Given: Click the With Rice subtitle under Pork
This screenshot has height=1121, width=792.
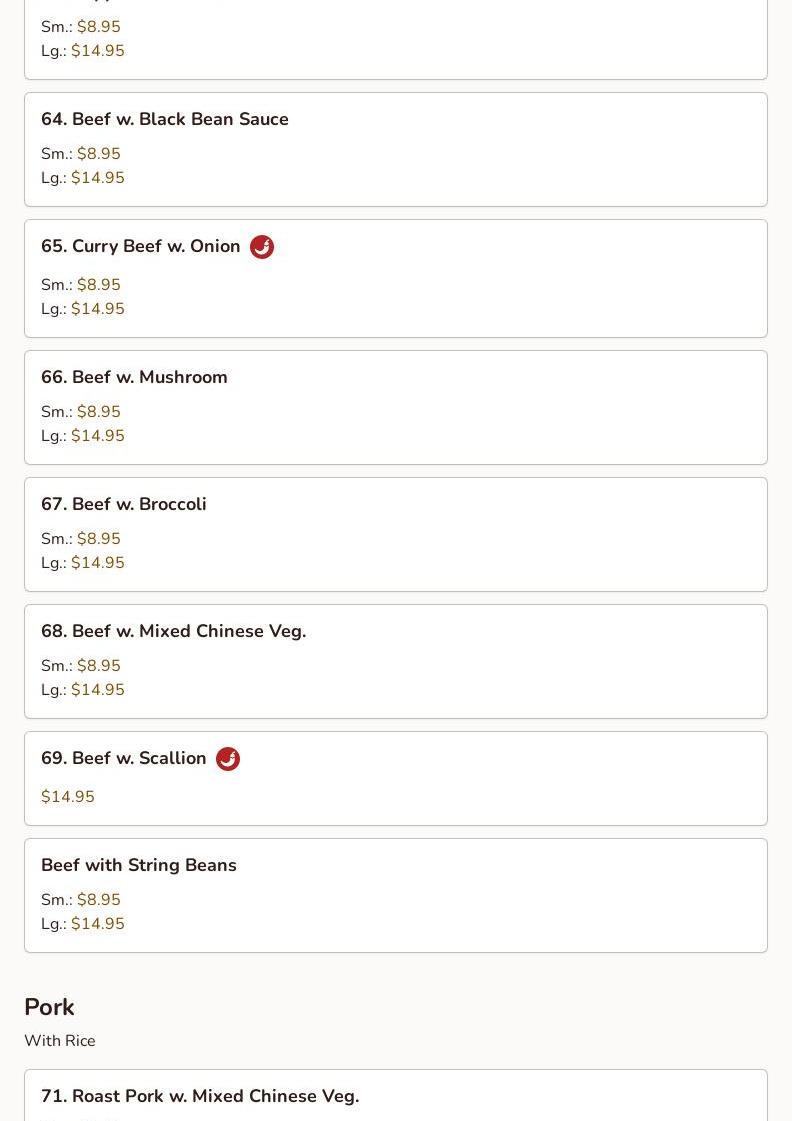Looking at the screenshot, I should point(60,1041).
